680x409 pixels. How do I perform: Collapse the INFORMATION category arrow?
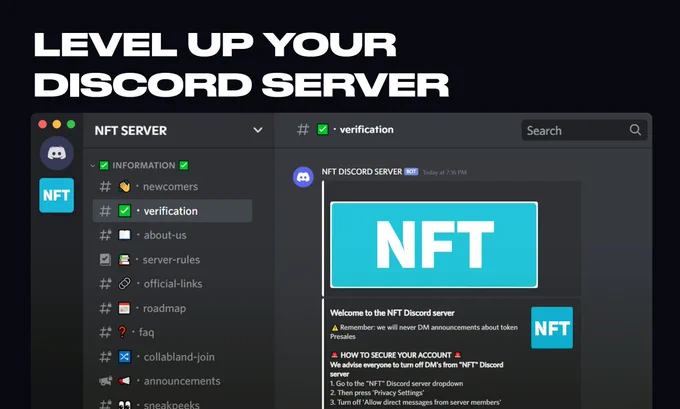pos(92,166)
